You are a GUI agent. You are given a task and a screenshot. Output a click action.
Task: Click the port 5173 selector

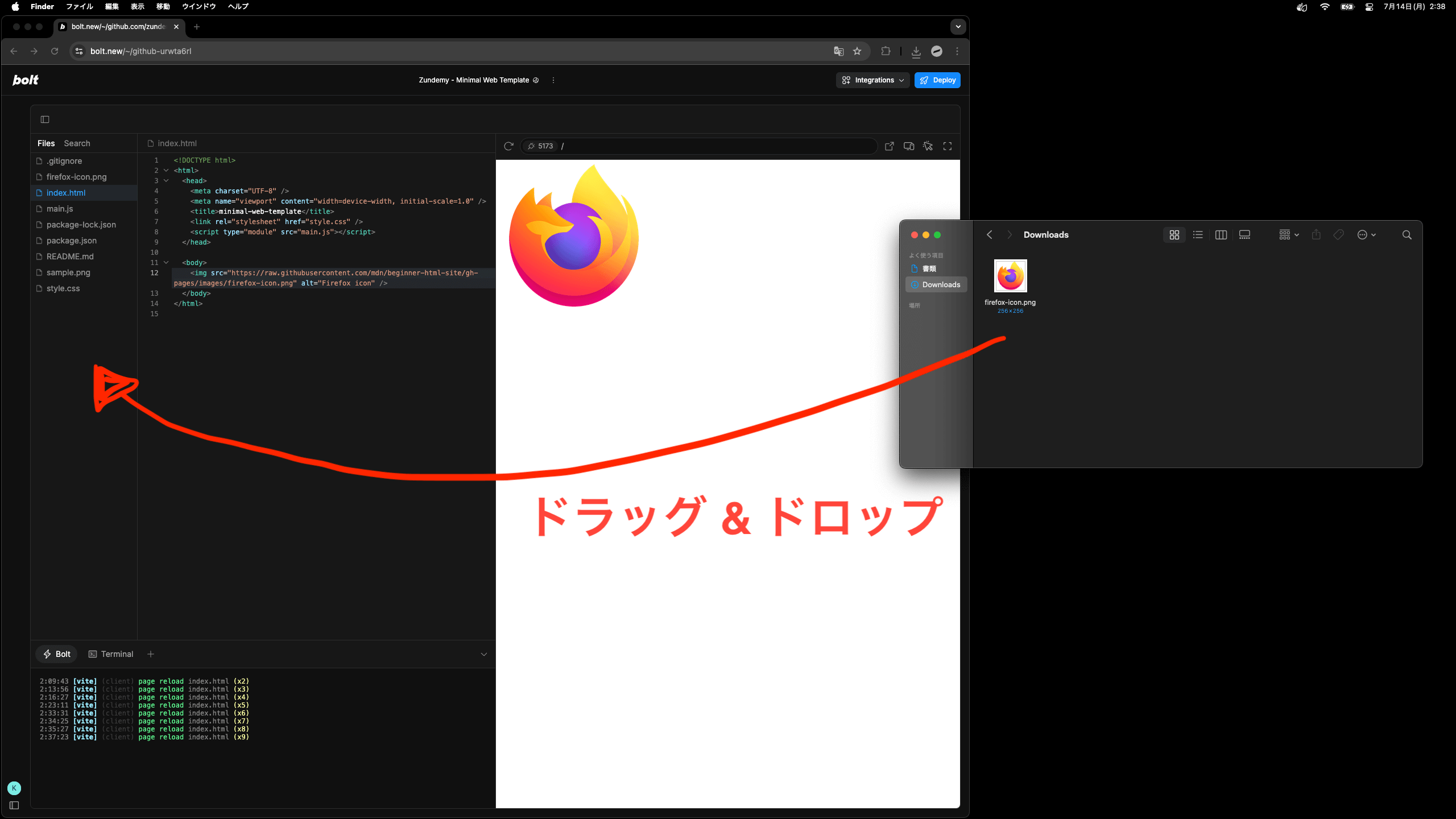point(540,146)
